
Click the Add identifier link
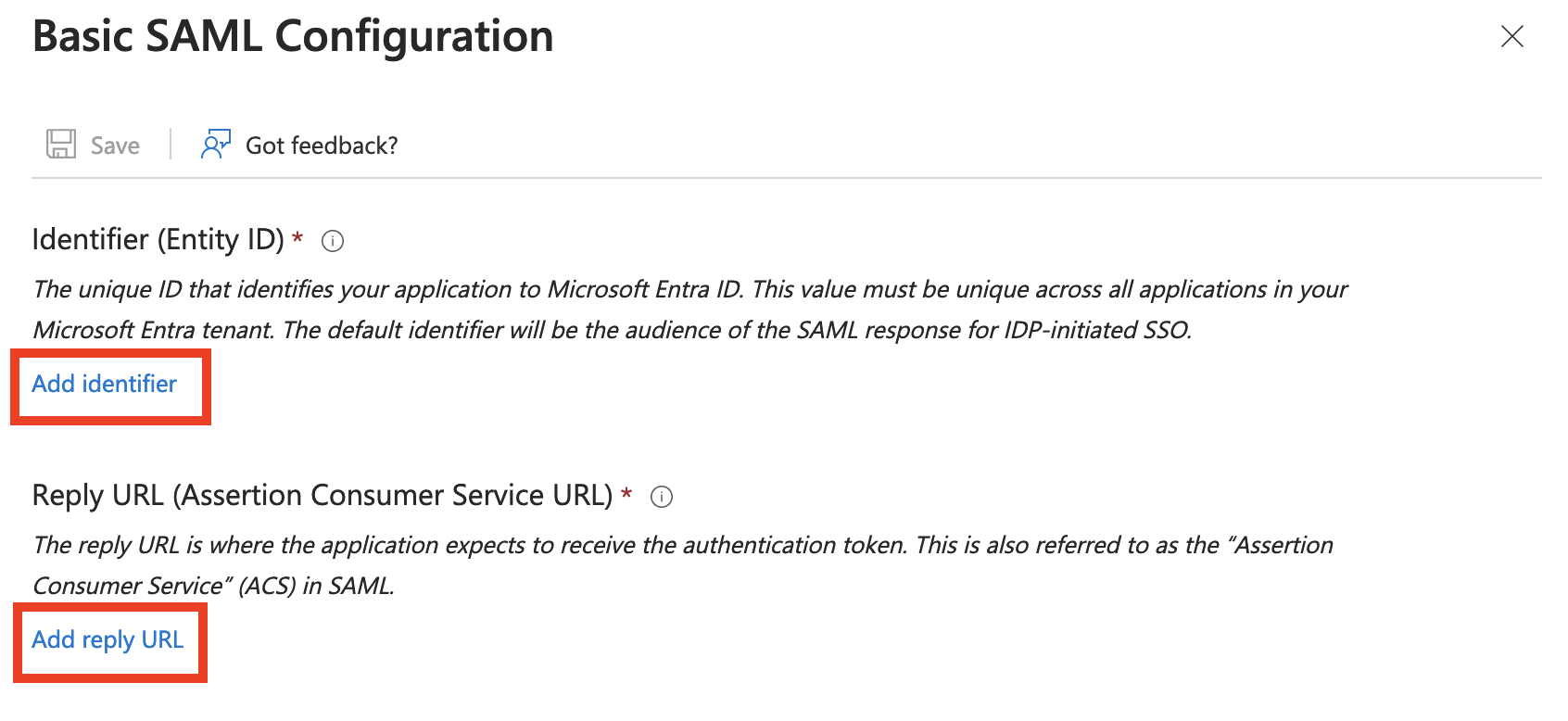105,384
